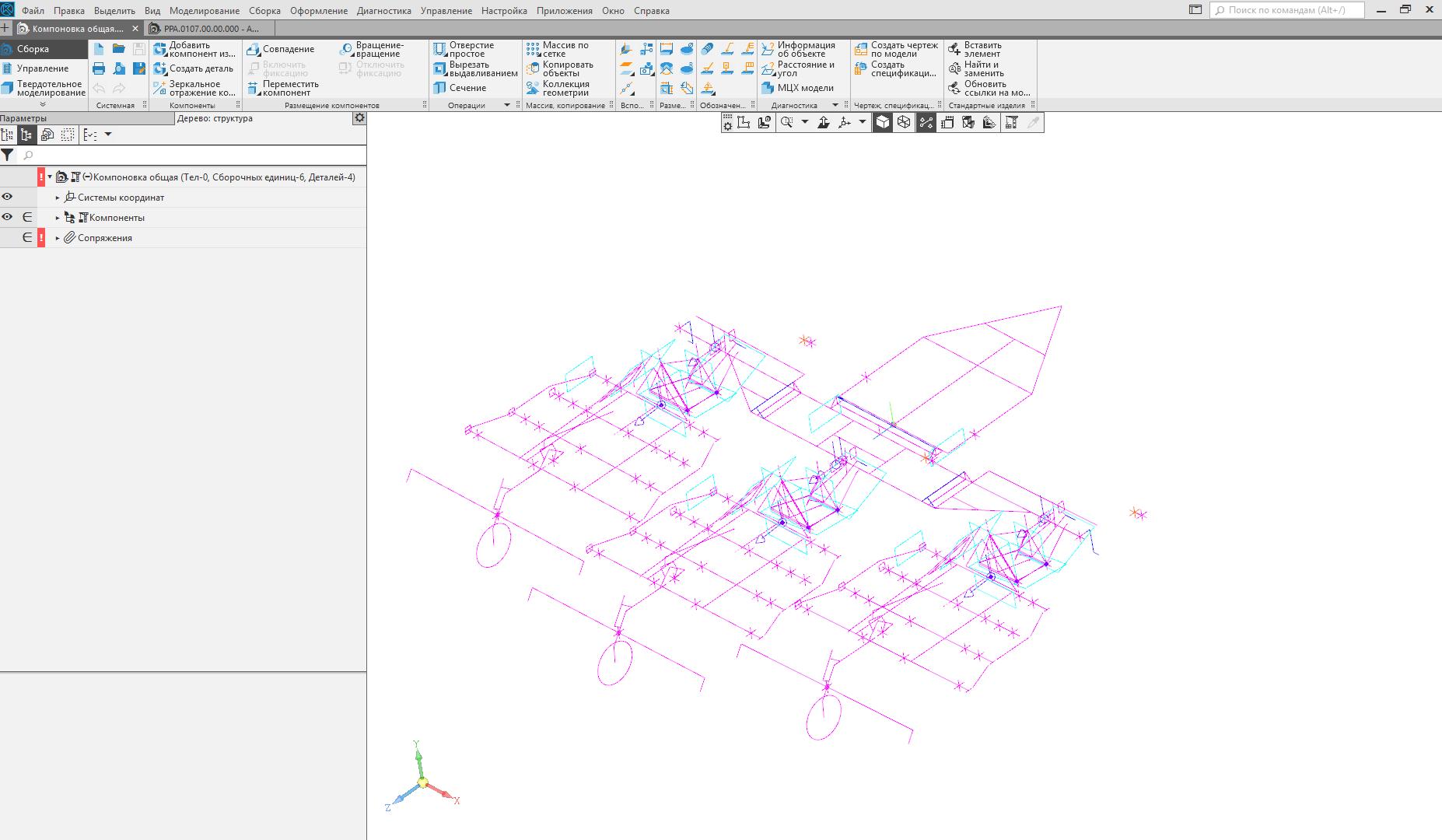Click the Параметры panel header

click(x=23, y=118)
